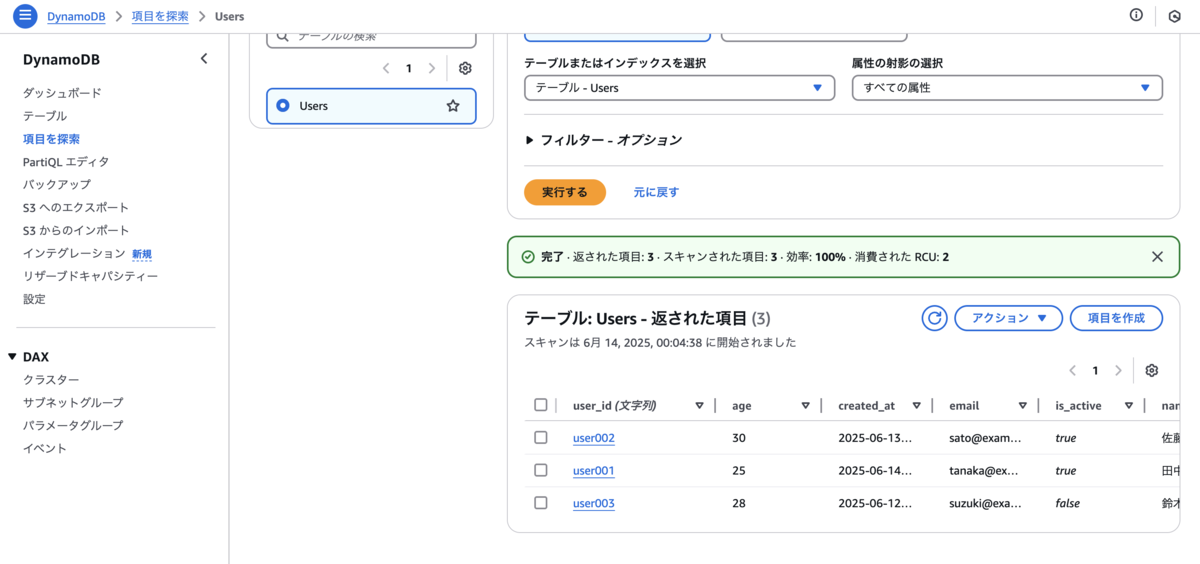1200x564 pixels.
Task: Check the box for user002 row
Action: [x=541, y=437]
